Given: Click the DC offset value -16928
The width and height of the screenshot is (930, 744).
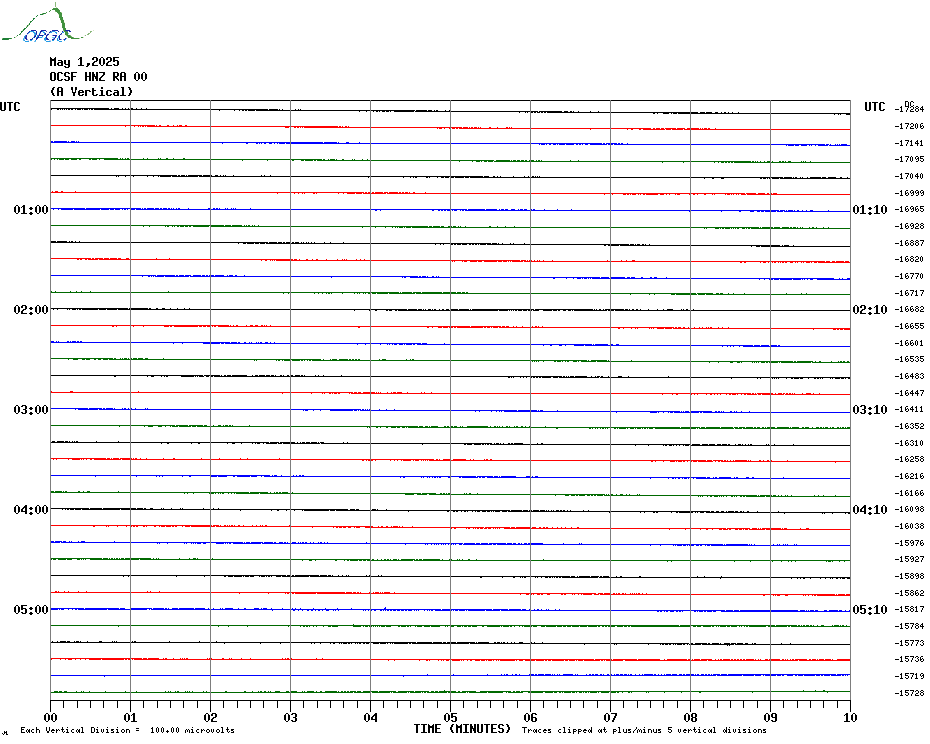Looking at the screenshot, I should pos(909,226).
